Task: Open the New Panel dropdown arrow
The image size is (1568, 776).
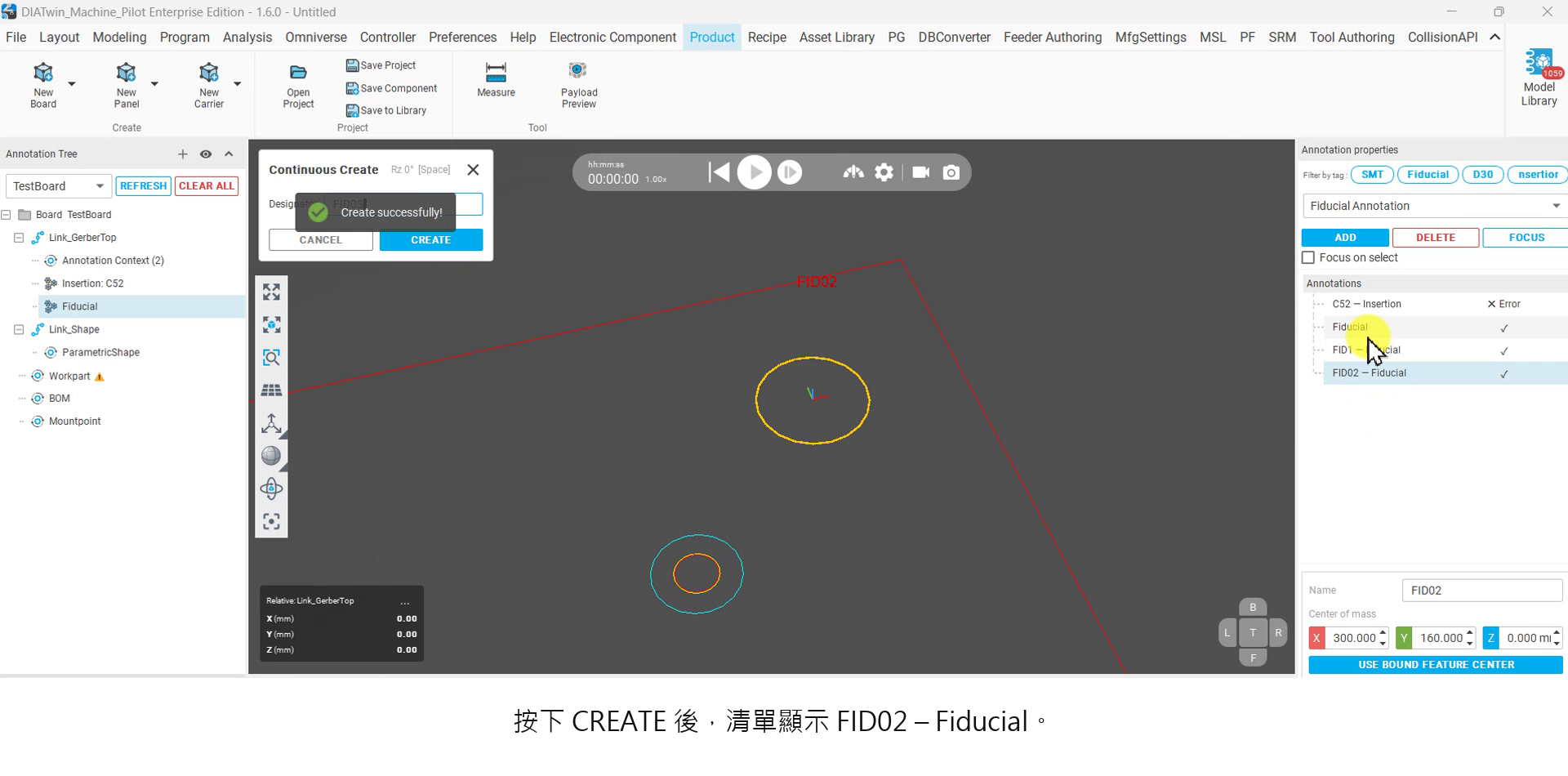Action: tap(154, 83)
